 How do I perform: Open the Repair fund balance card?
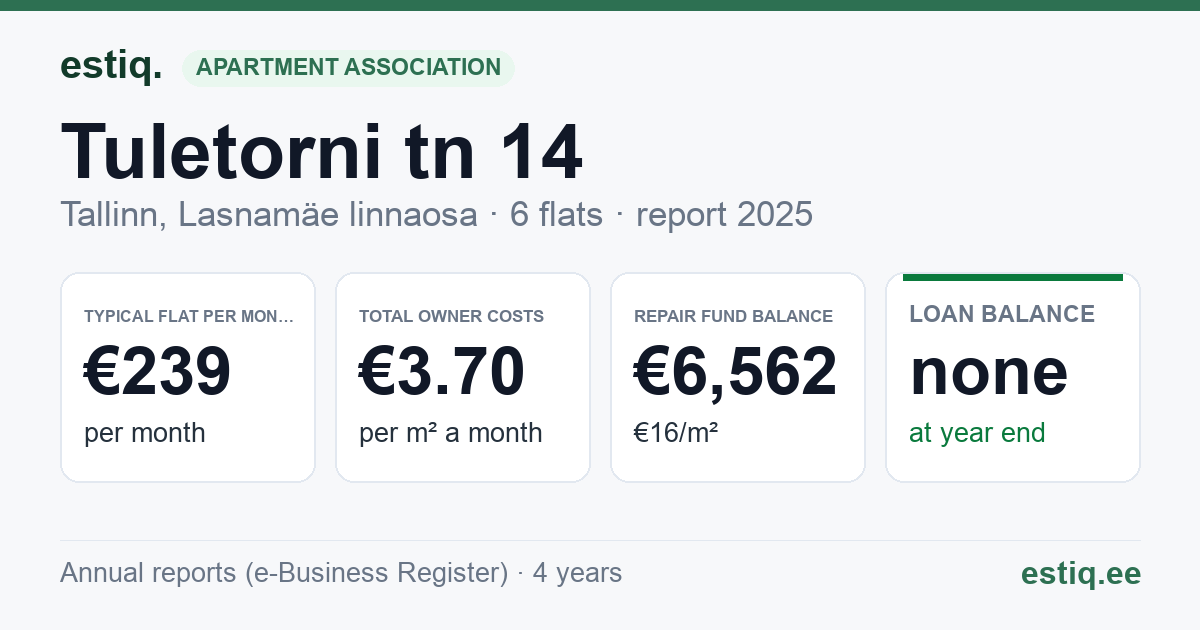(738, 377)
